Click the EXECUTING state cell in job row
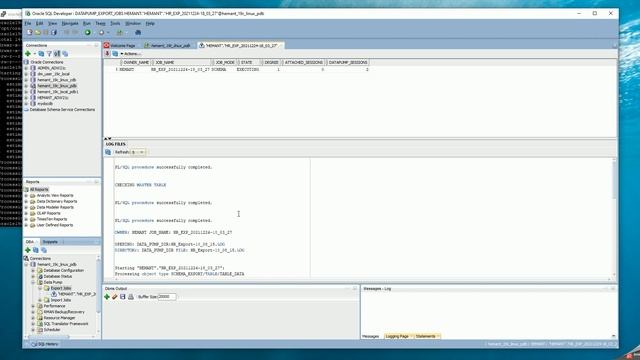 (248, 69)
